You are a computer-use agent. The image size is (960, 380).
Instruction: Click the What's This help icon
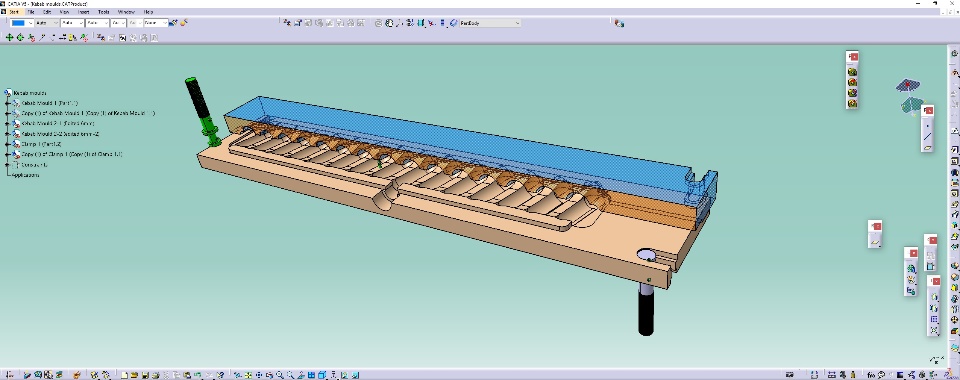click(220, 375)
